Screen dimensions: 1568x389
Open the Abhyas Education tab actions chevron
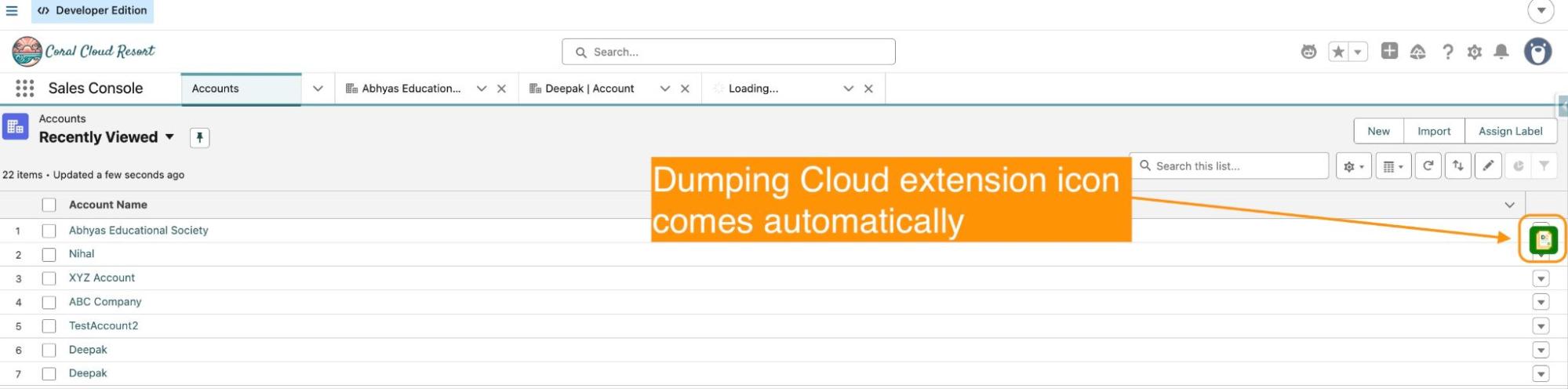click(482, 89)
